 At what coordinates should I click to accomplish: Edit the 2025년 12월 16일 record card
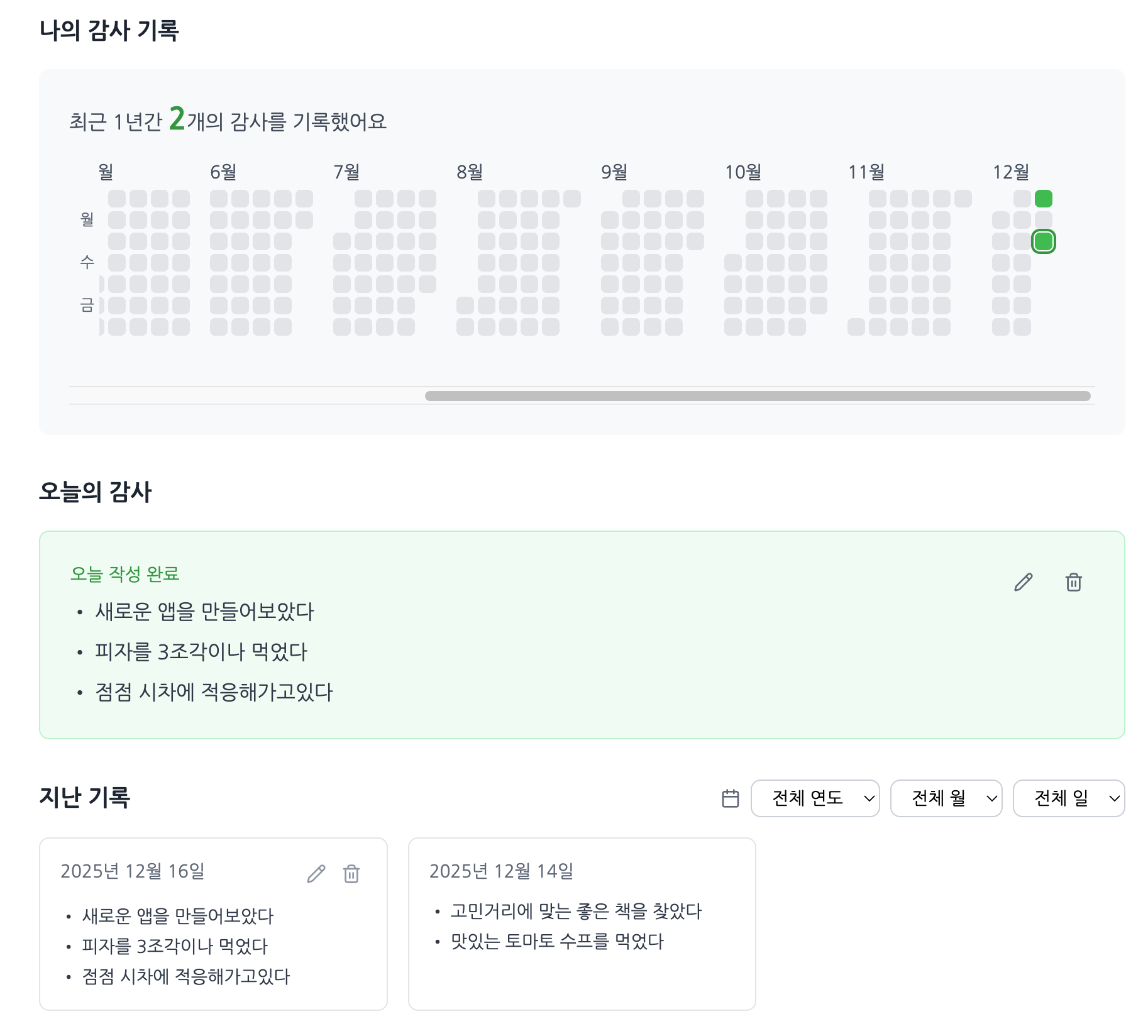[316, 873]
